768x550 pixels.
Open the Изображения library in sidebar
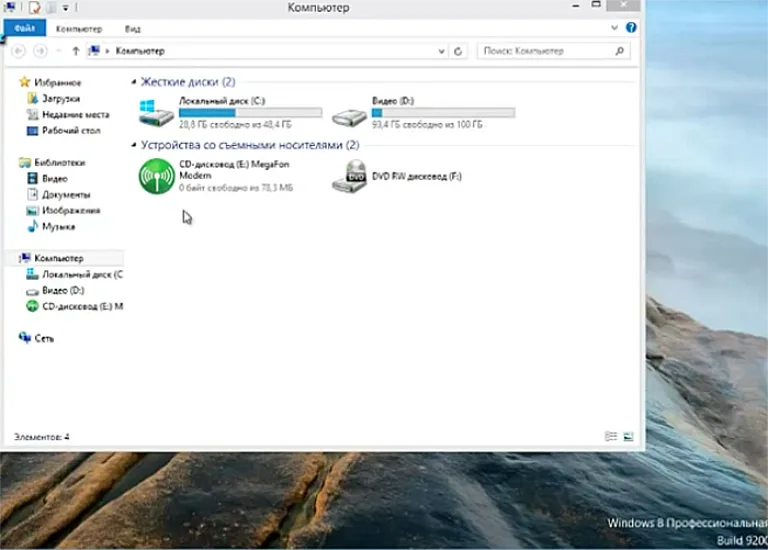pos(71,211)
